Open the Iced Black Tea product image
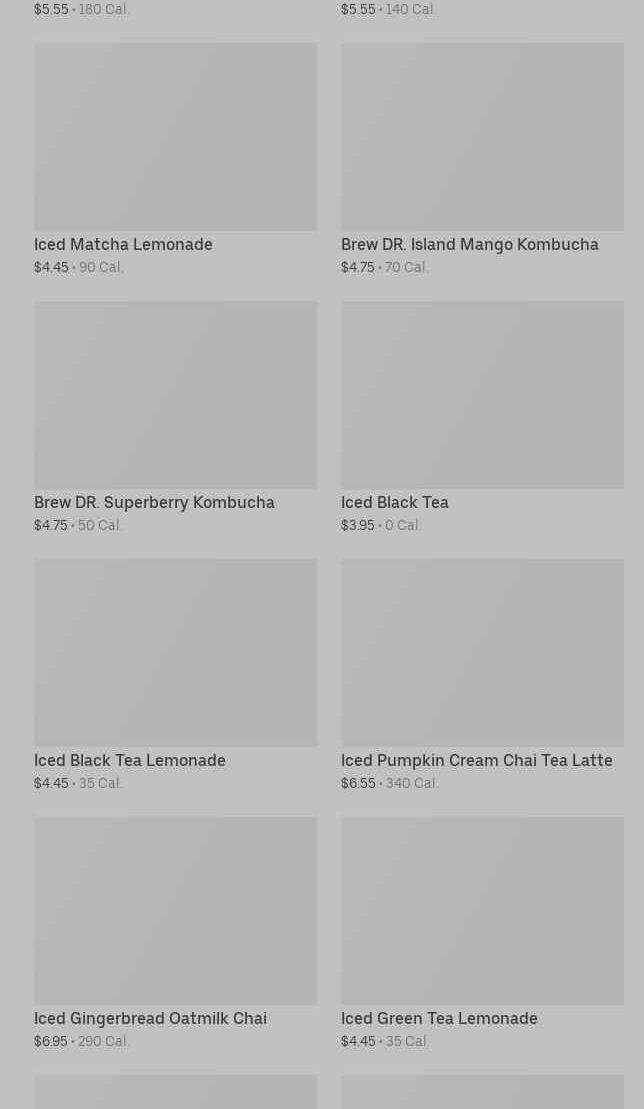This screenshot has height=1109, width=644. 482,395
